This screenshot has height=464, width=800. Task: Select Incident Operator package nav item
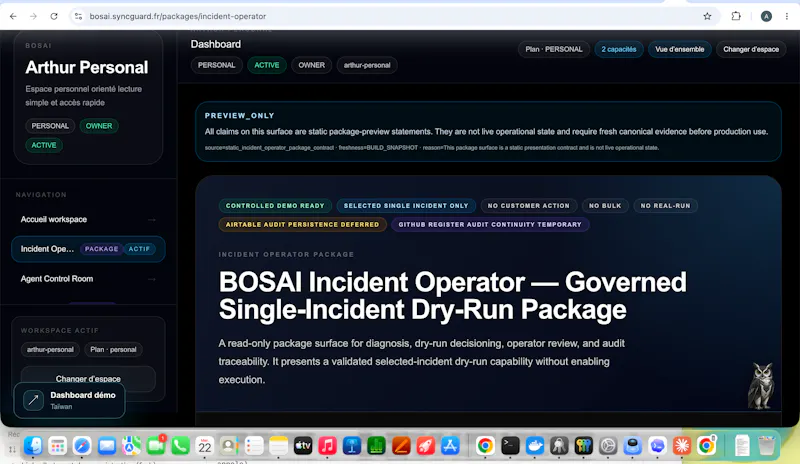point(88,249)
